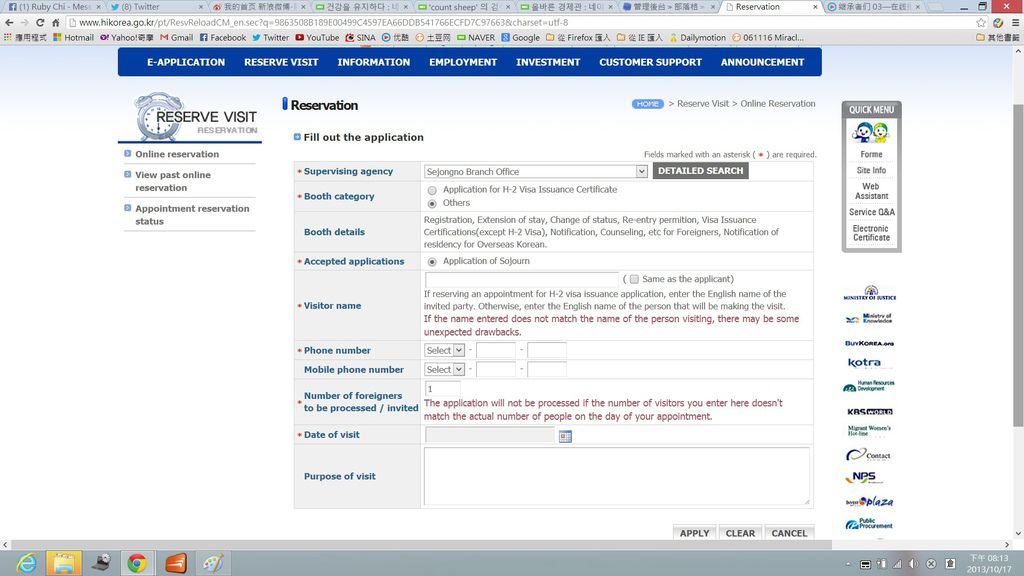The image size is (1024, 576).
Task: Open the RESERVE VISIT menu
Action: pyautogui.click(x=281, y=62)
